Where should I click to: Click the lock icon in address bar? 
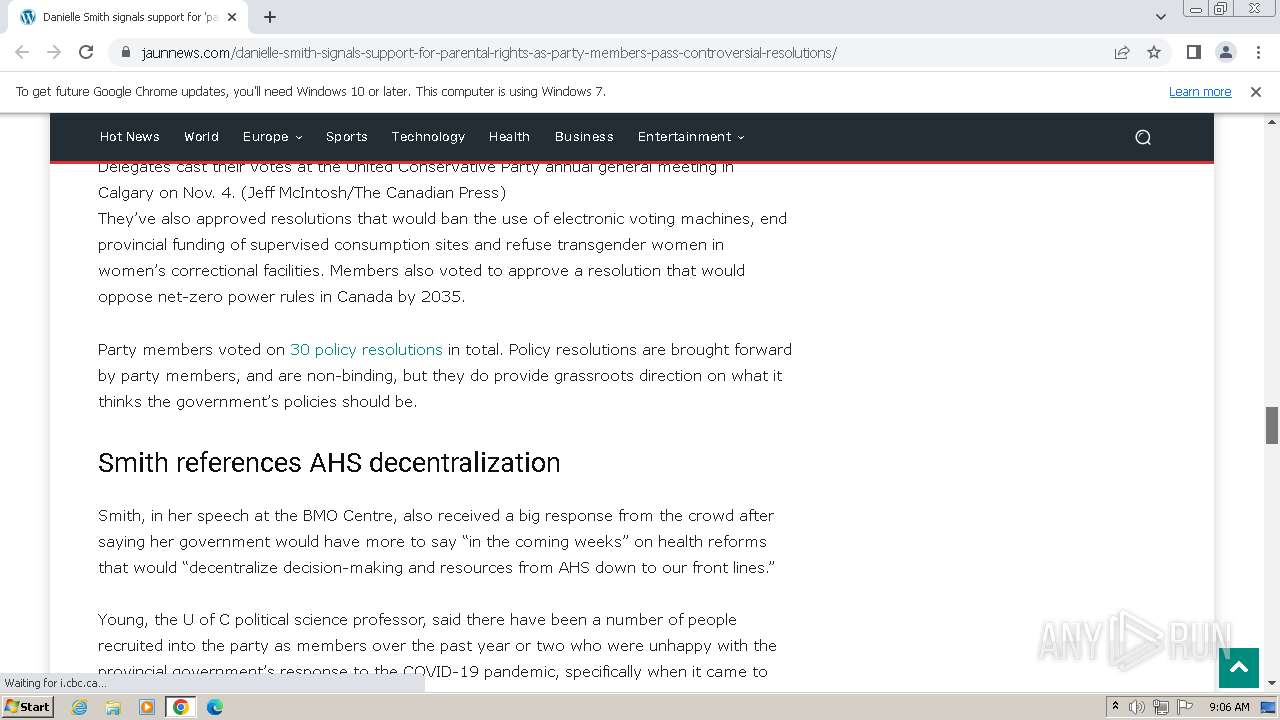coord(126,53)
